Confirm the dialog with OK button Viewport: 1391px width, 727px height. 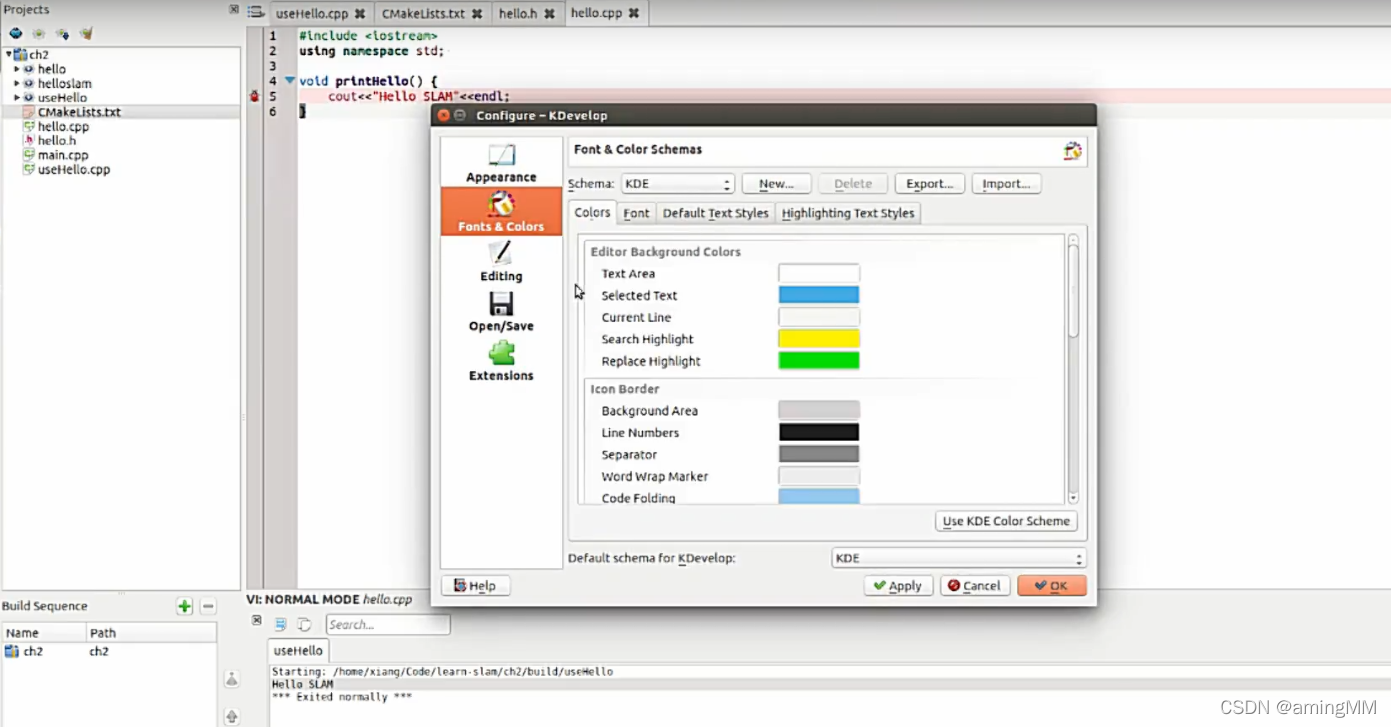(x=1051, y=586)
